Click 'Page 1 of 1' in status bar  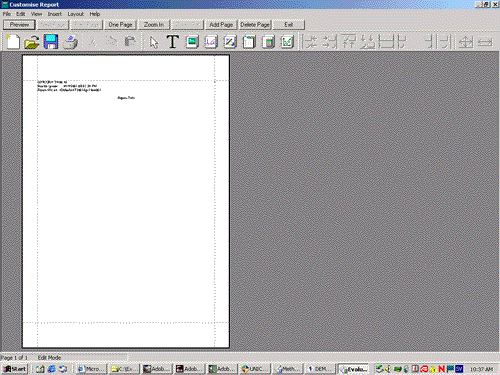tap(14, 357)
